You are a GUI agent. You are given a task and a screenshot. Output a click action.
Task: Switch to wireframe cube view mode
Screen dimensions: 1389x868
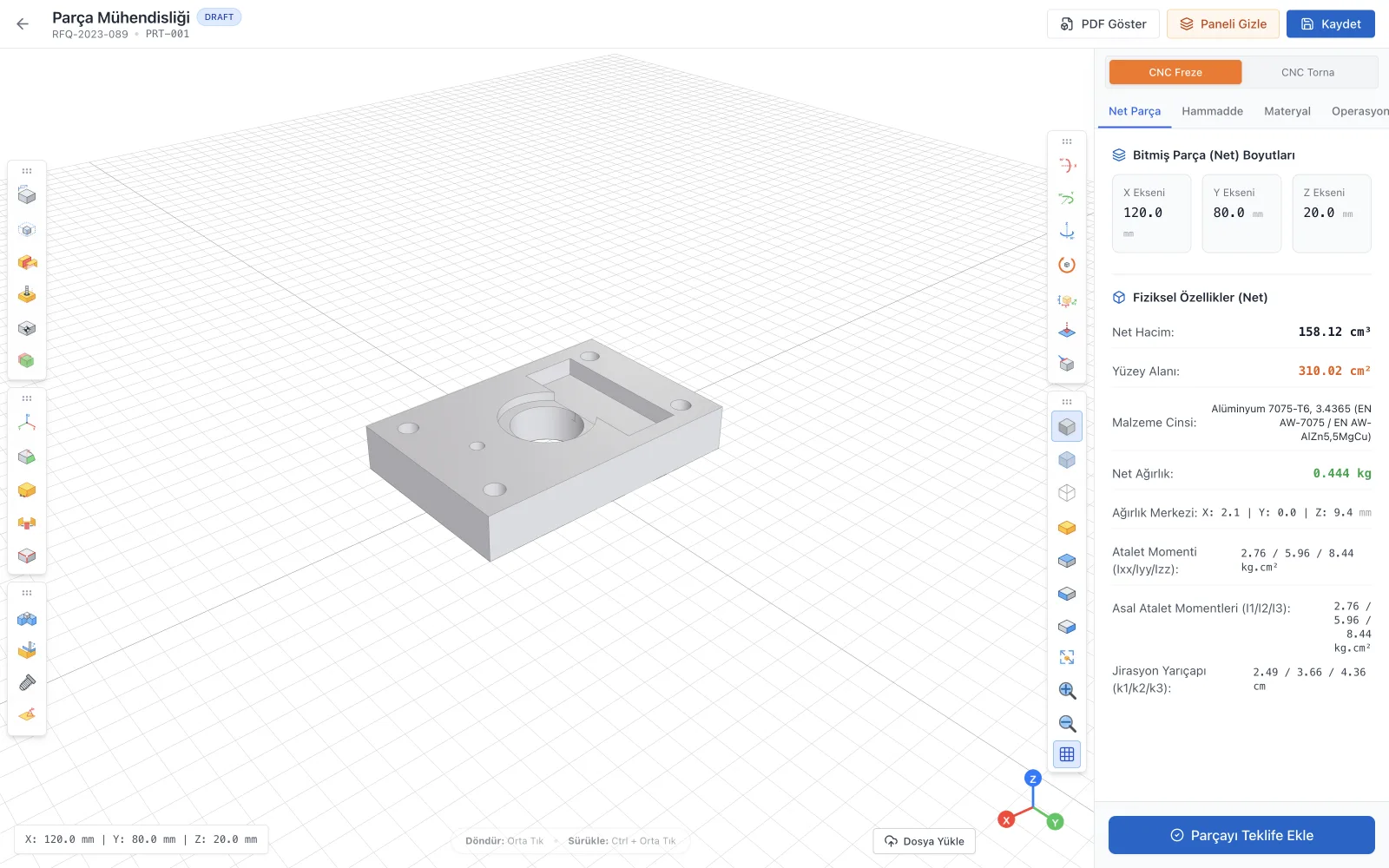pyautogui.click(x=1067, y=493)
